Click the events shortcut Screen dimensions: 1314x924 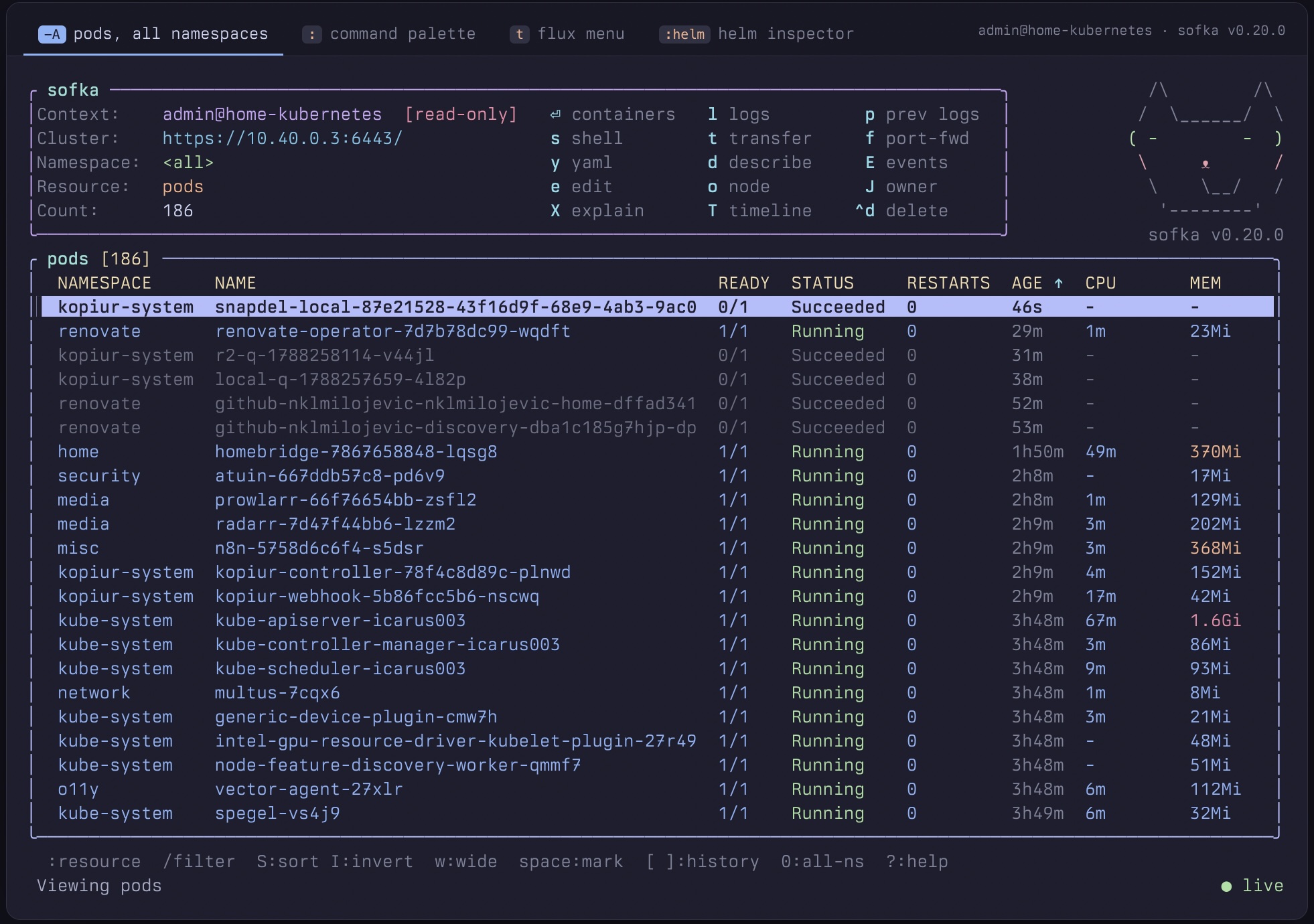pos(906,163)
